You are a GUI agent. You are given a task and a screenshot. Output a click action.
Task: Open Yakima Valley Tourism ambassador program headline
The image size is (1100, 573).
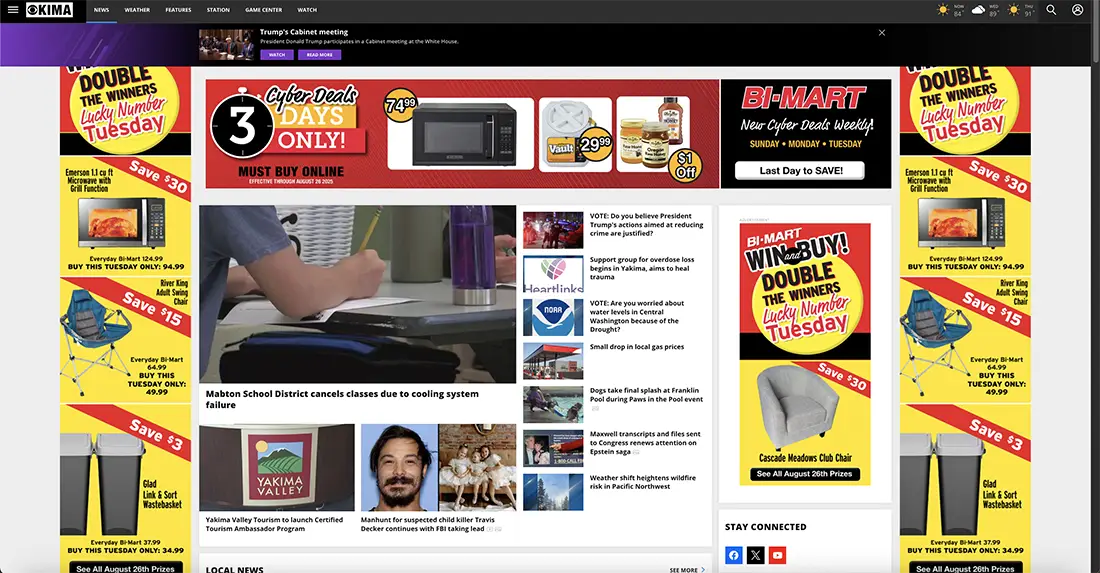(274, 524)
